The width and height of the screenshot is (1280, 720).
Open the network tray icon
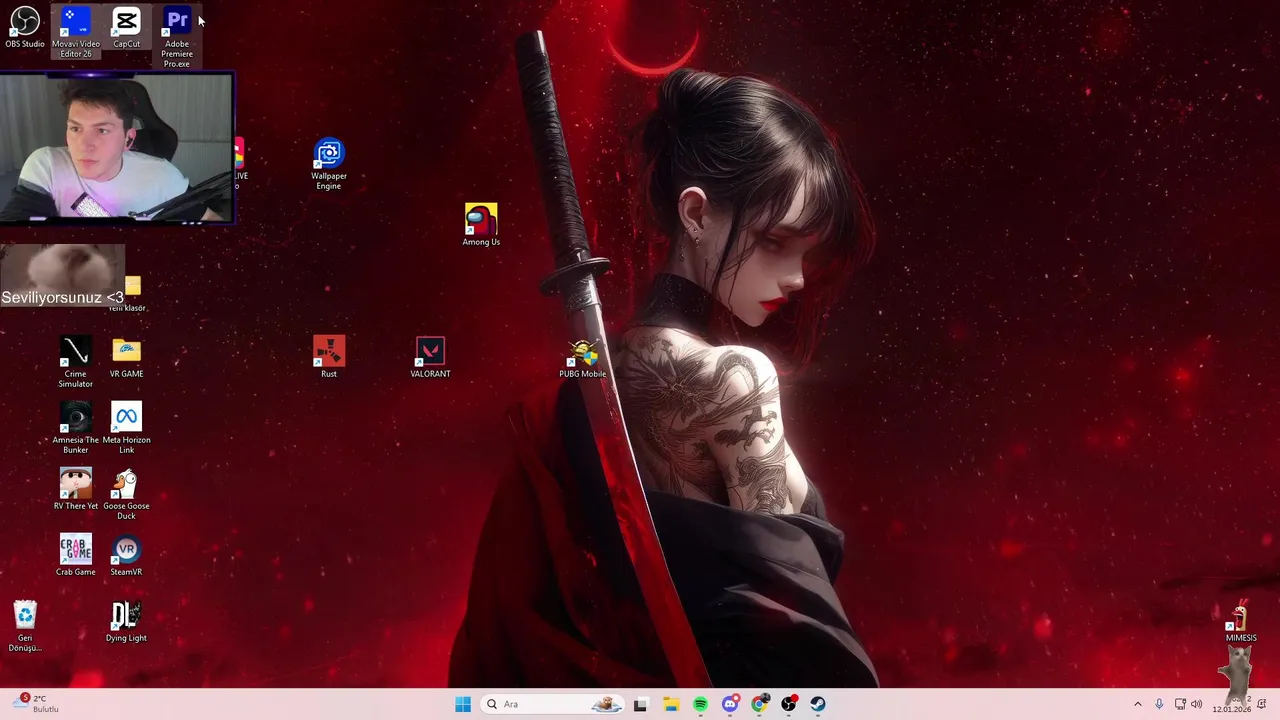pyautogui.click(x=1180, y=704)
